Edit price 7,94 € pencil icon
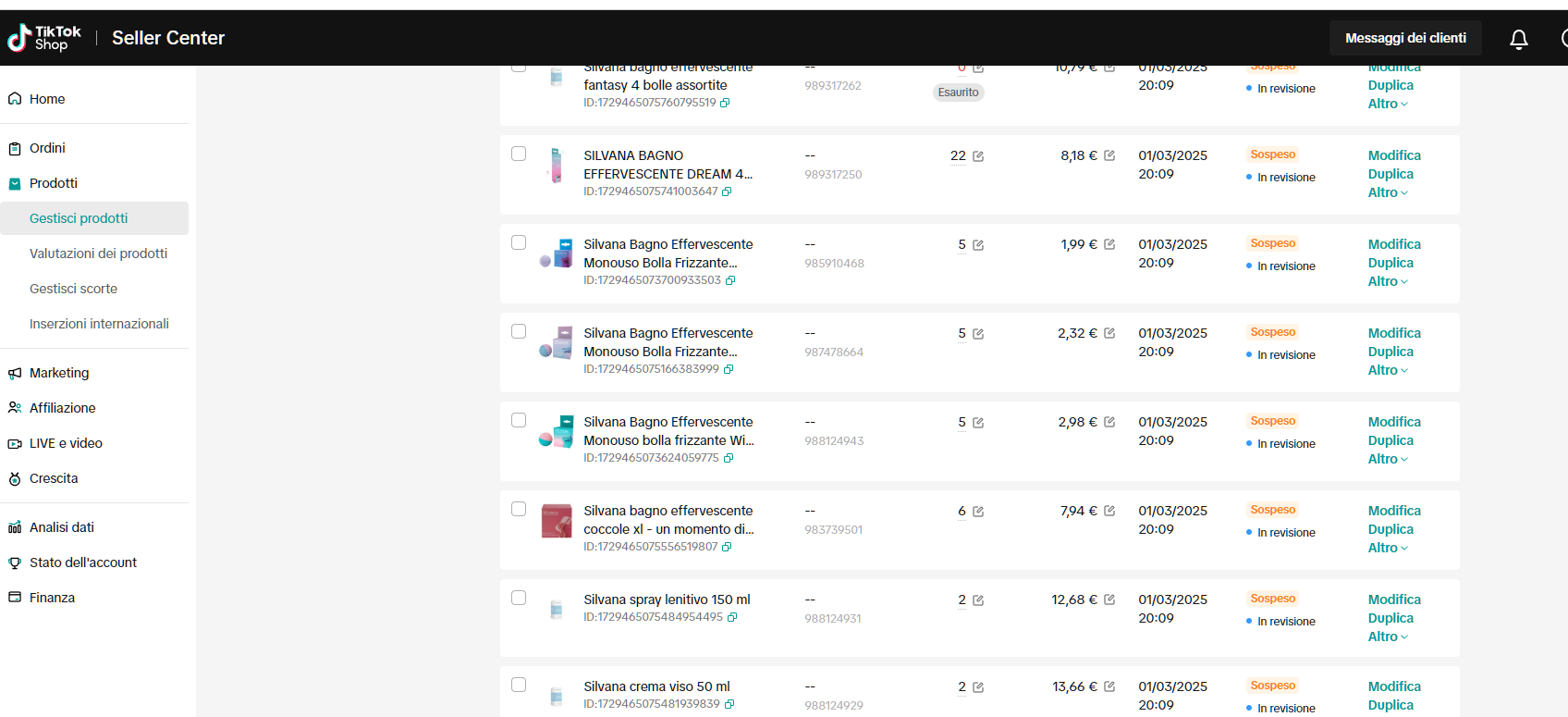 click(x=1109, y=511)
